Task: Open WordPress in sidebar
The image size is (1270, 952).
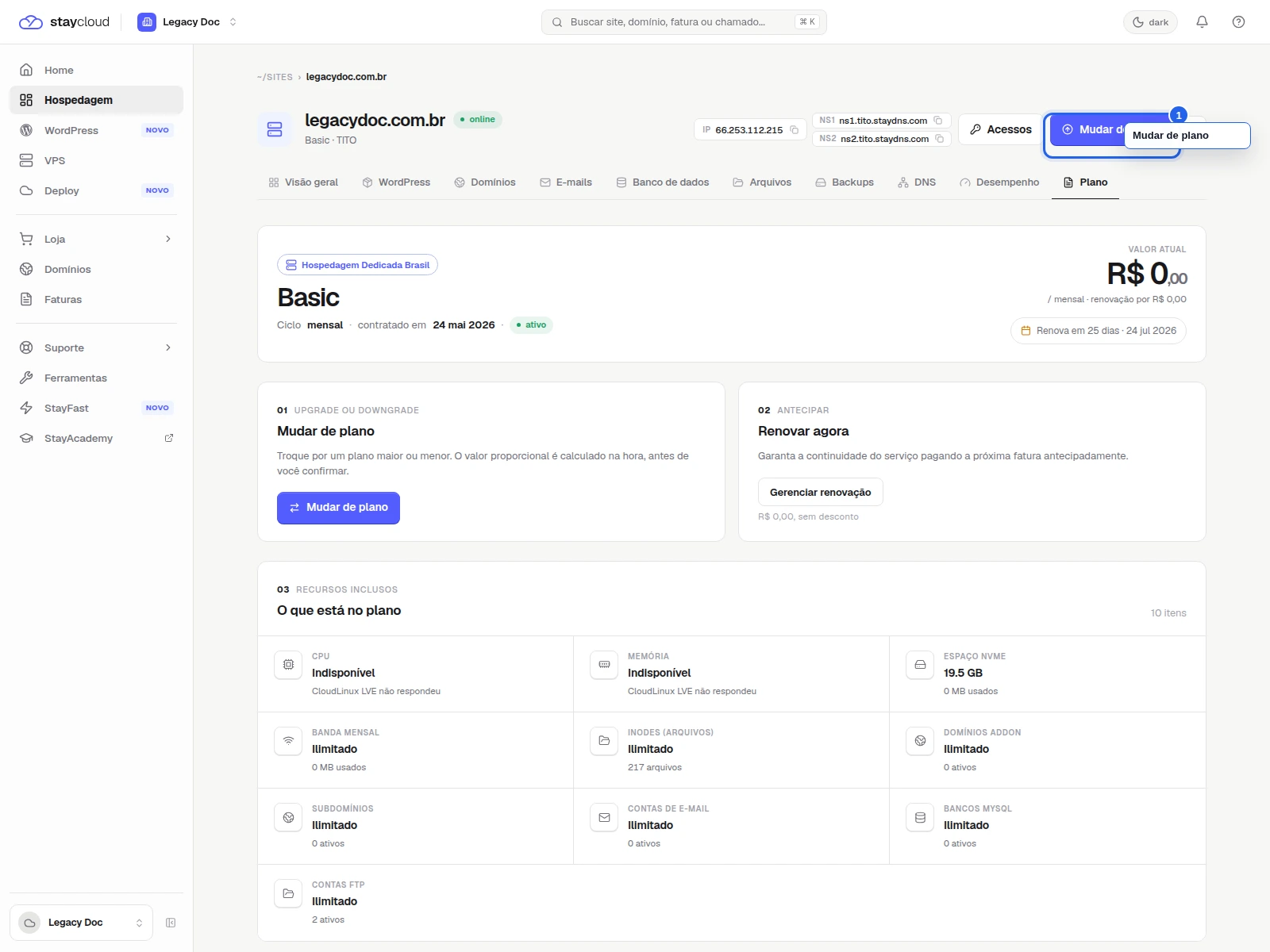Action: pyautogui.click(x=96, y=130)
